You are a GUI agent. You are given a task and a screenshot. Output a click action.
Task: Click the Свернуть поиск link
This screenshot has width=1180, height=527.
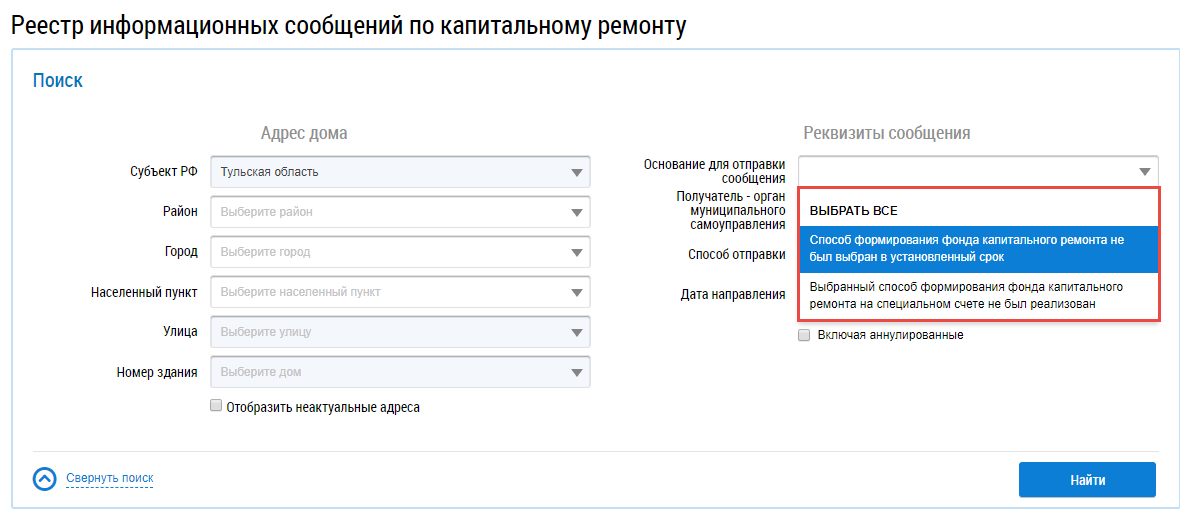point(110,479)
